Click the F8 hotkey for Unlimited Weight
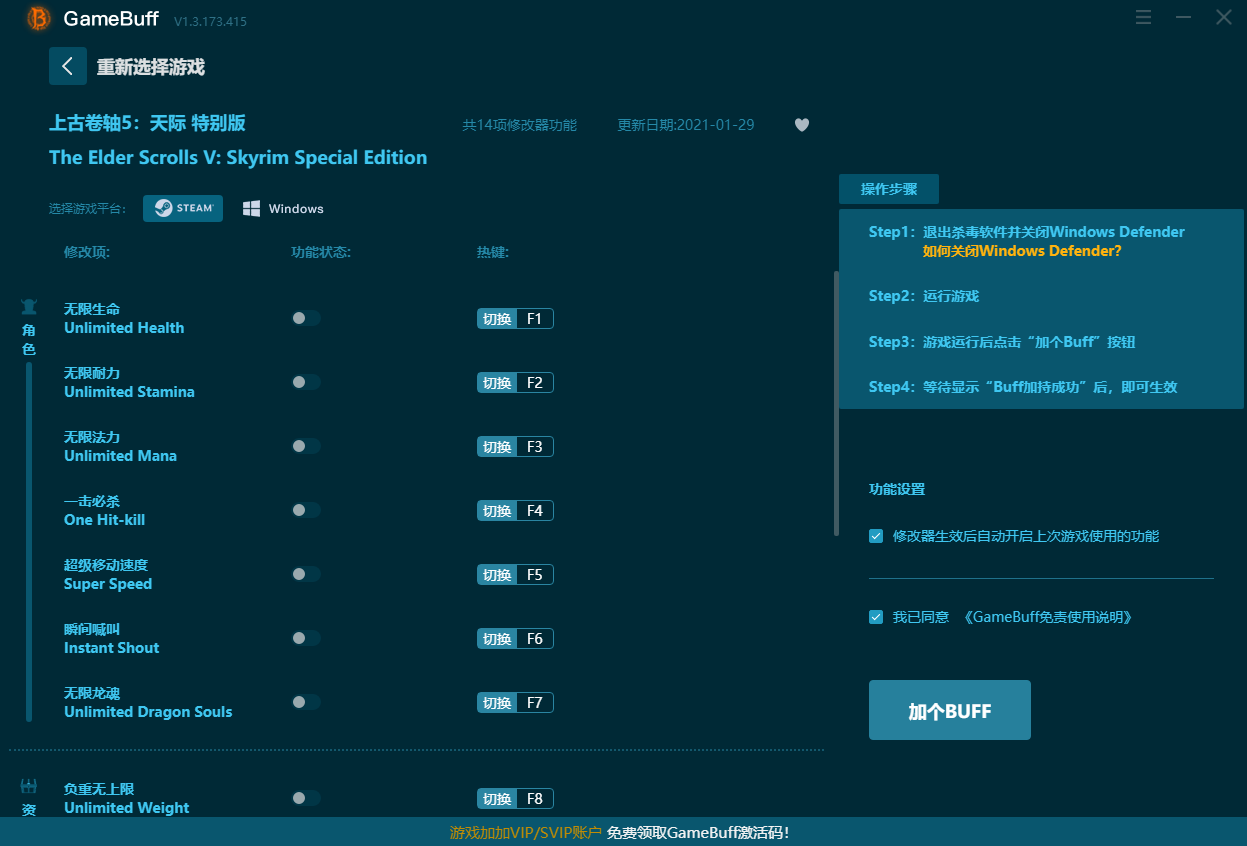1247x846 pixels. (515, 799)
